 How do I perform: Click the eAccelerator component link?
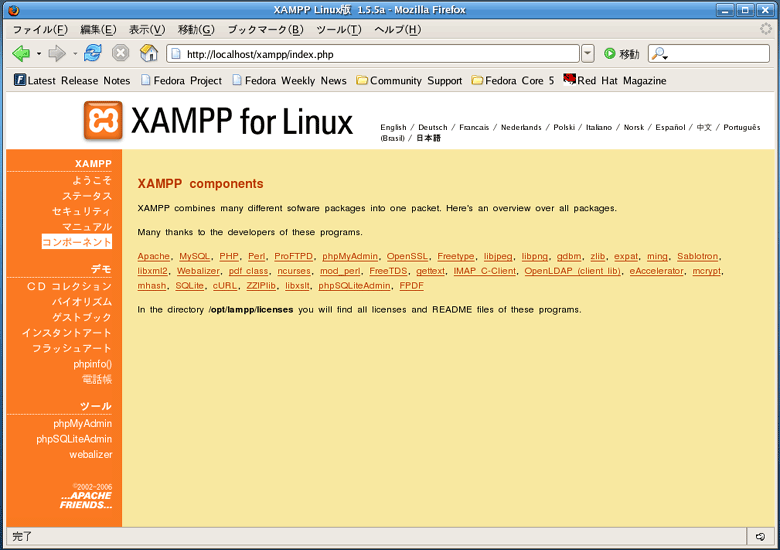(x=656, y=271)
